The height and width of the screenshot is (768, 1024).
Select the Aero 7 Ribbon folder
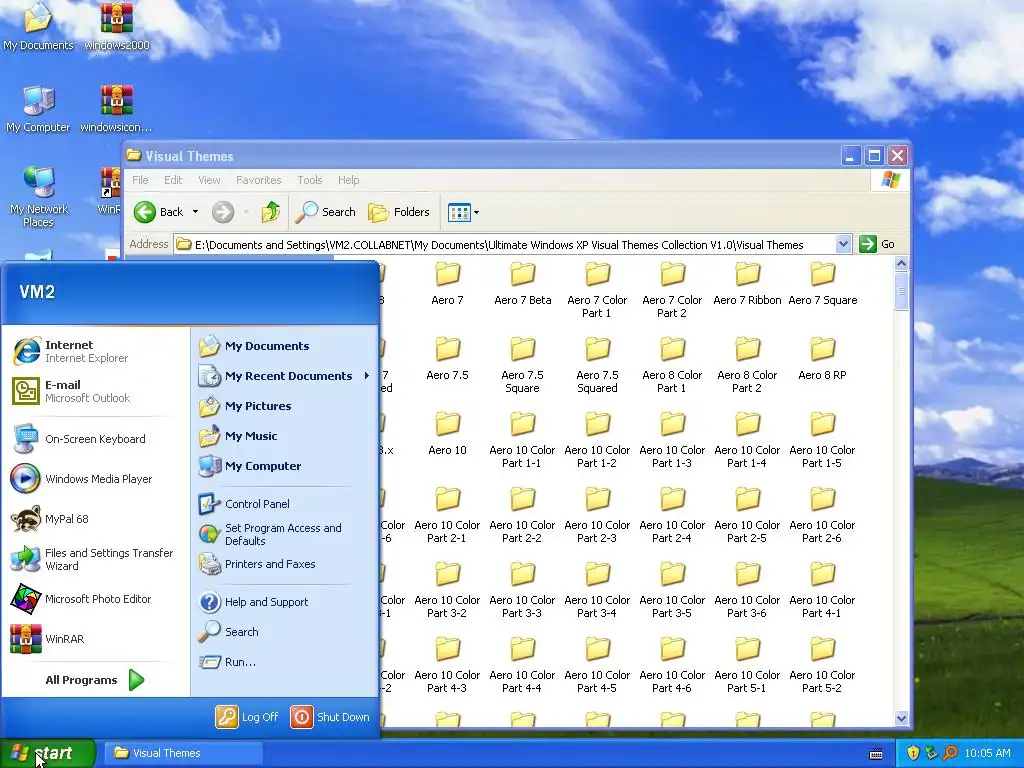tap(747, 284)
